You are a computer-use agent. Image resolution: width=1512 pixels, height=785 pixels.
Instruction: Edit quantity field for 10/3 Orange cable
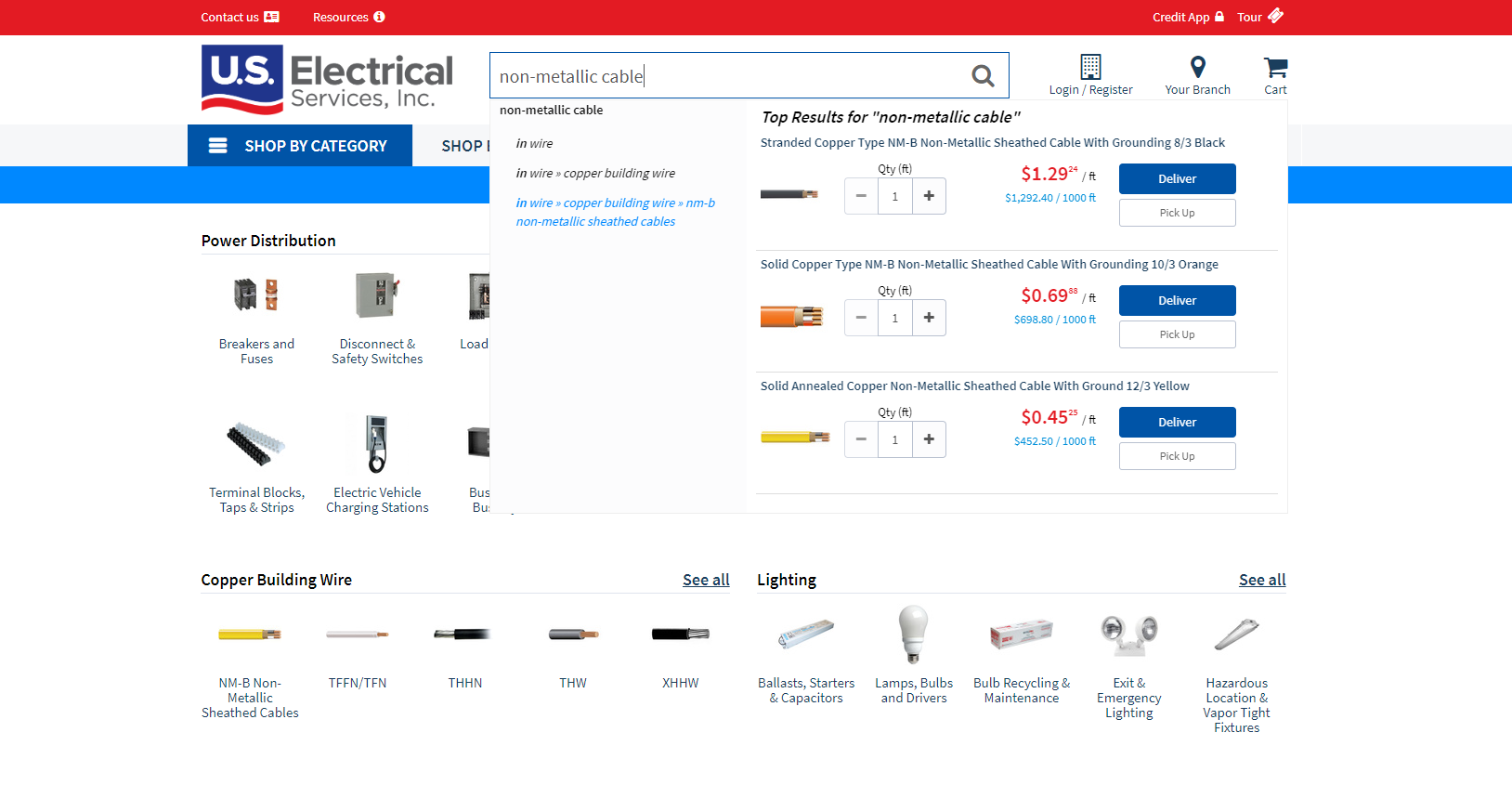[895, 318]
